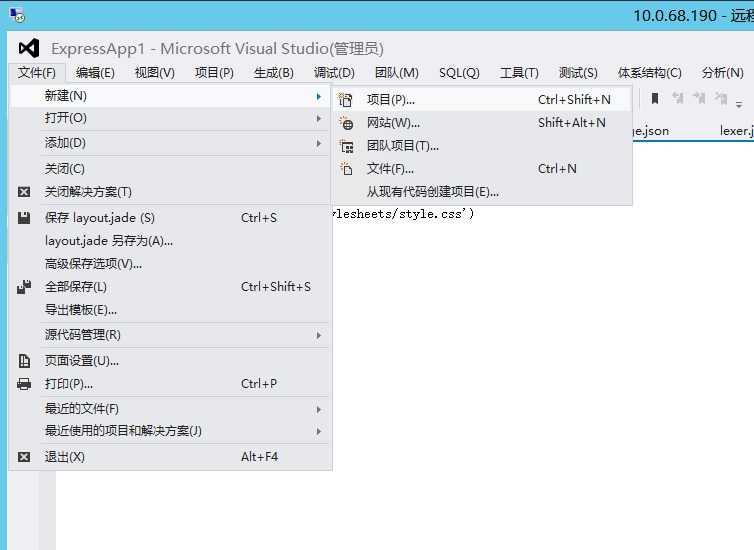
Task: Open the 调试(D) menu
Action: tap(334, 73)
